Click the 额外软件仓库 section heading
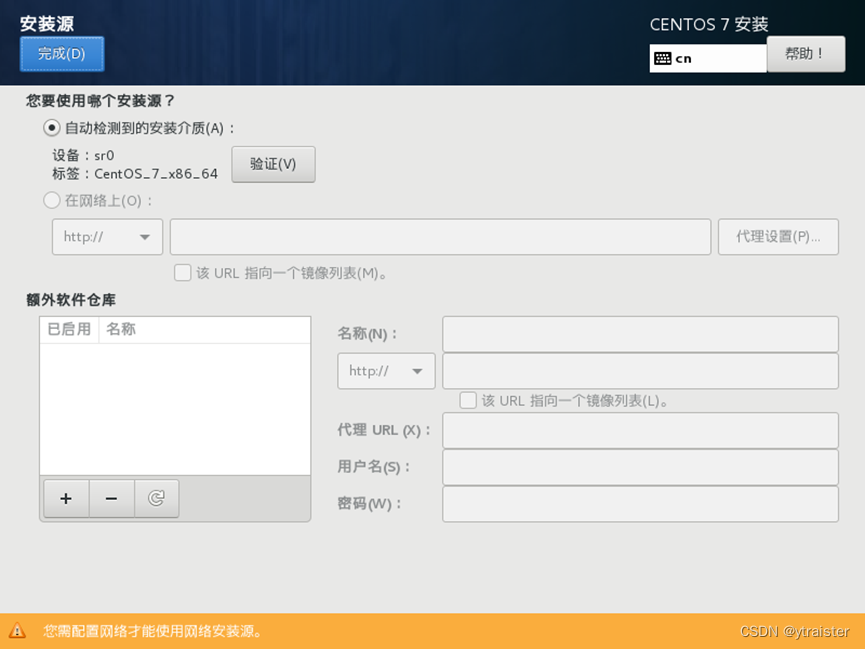This screenshot has width=865, height=649. coord(71,300)
